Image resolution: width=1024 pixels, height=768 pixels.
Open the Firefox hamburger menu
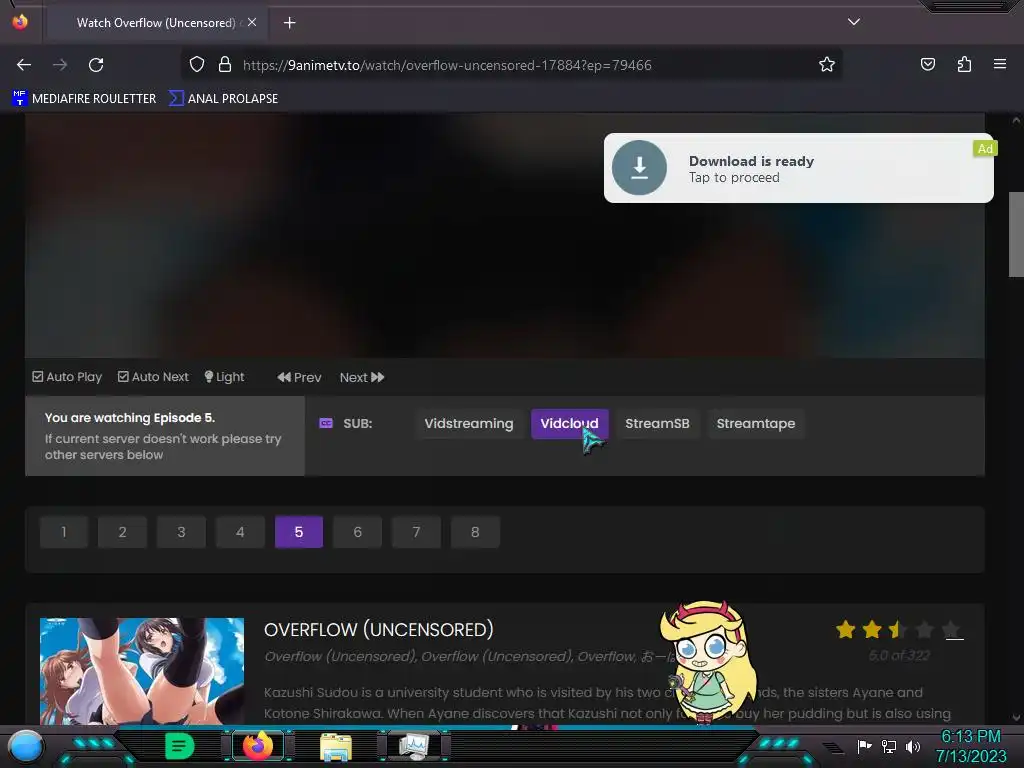(999, 65)
